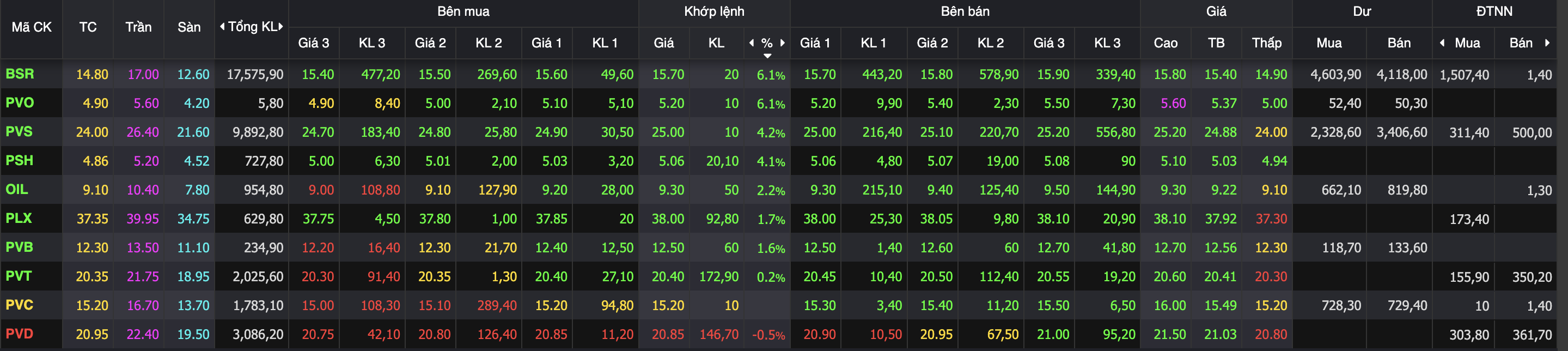1568x351 pixels.
Task: Select the Bên mua group header
Action: pos(462,11)
